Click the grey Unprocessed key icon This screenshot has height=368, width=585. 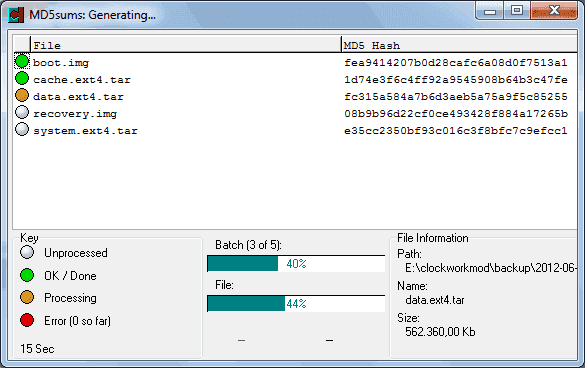click(x=27, y=252)
